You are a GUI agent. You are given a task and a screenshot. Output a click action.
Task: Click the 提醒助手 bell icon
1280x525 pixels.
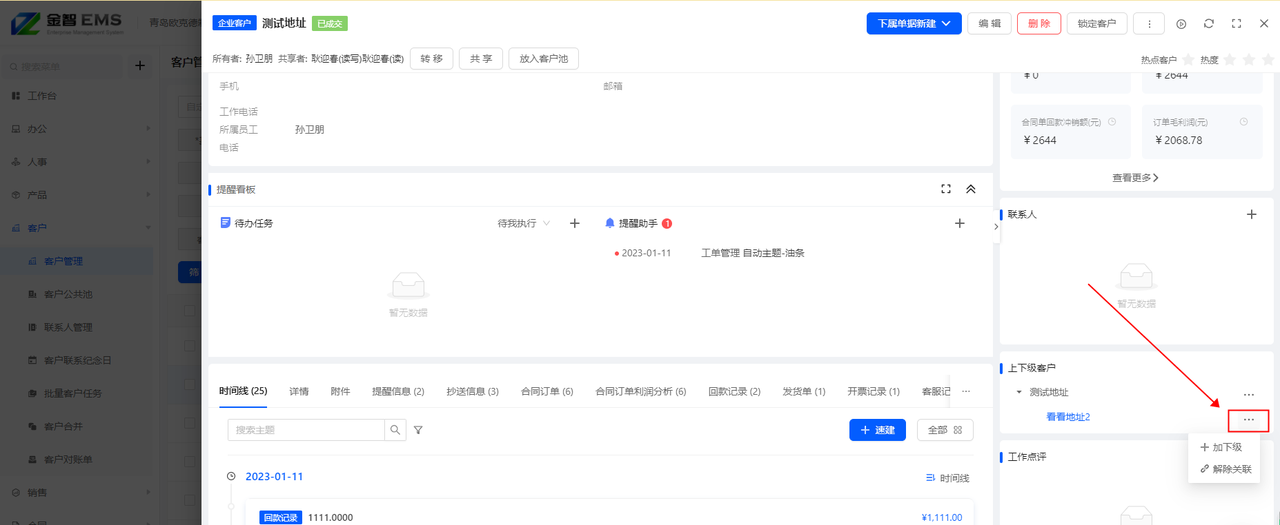(x=610, y=223)
